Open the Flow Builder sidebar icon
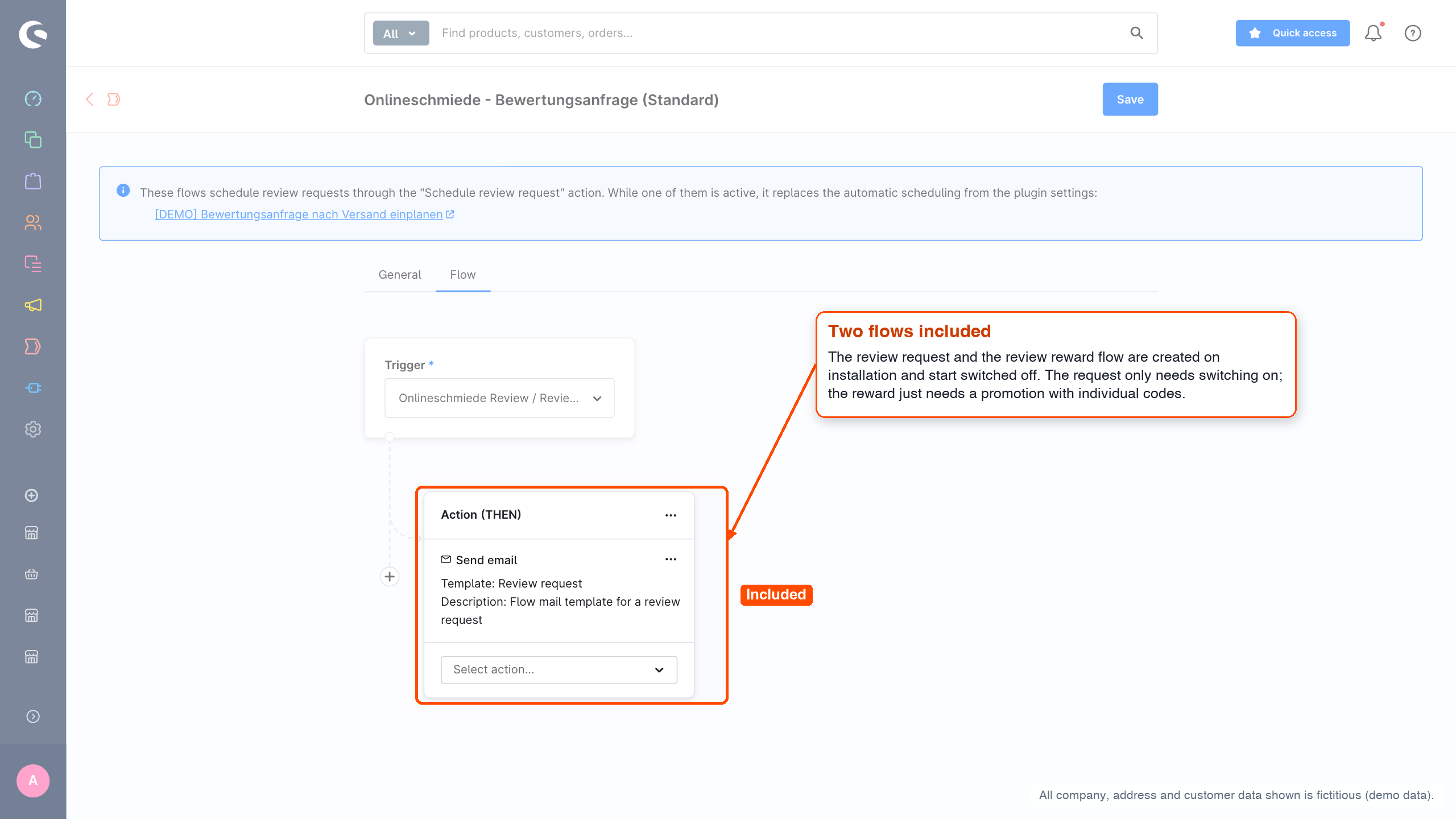The height and width of the screenshot is (819, 1456). pos(33,346)
